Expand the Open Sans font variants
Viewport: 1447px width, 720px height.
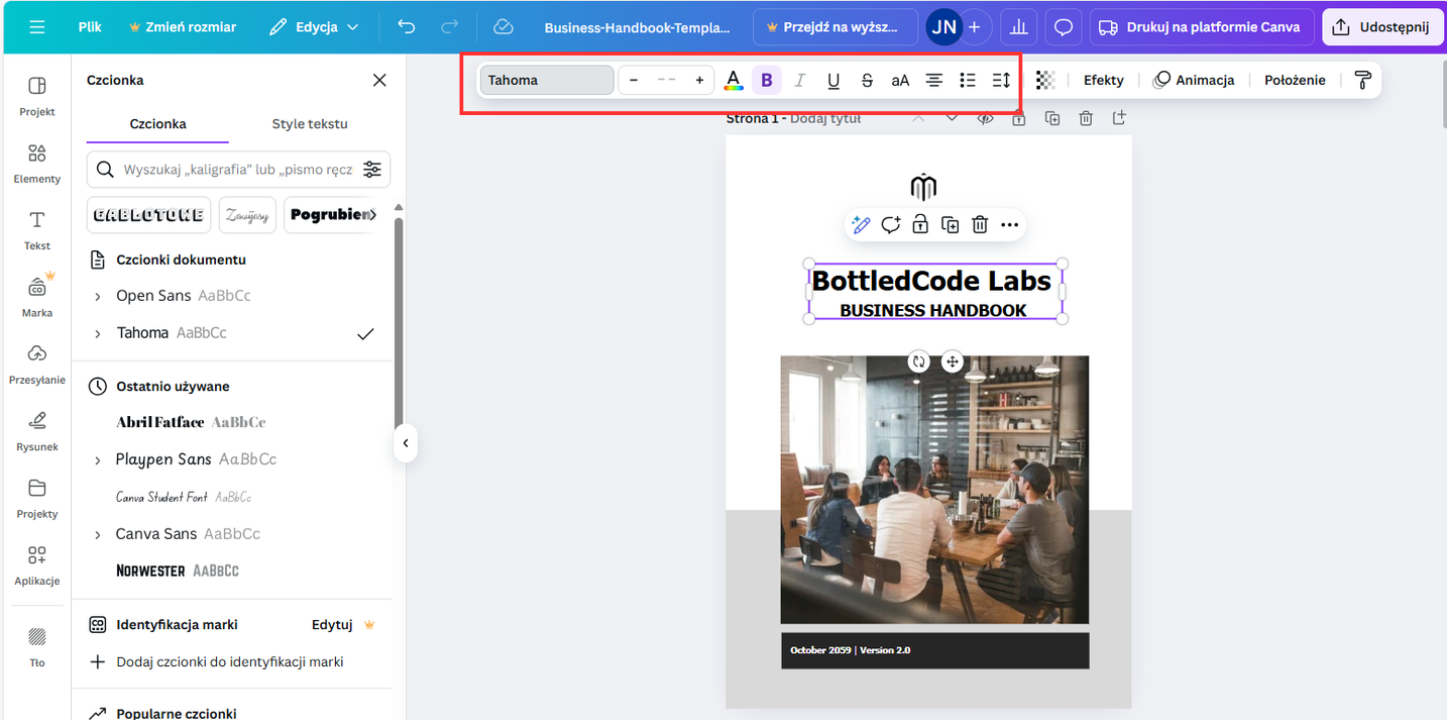click(x=97, y=296)
